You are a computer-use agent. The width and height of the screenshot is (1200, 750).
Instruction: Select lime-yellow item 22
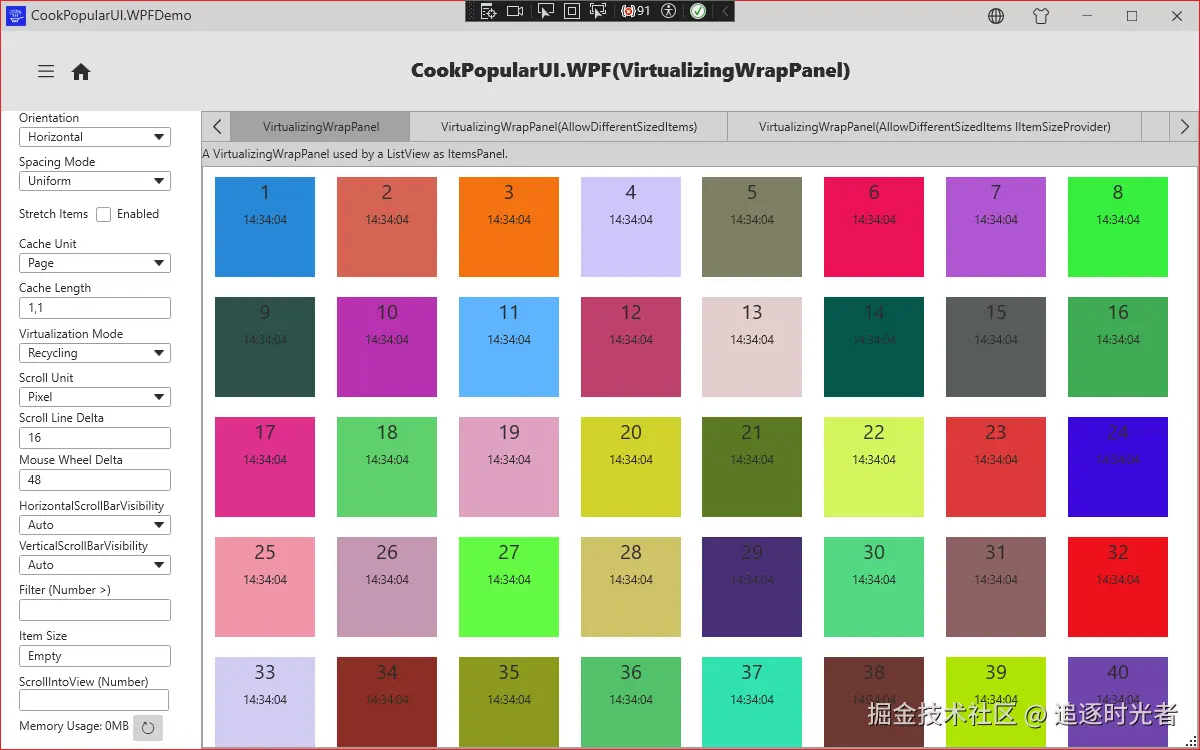pyautogui.click(x=874, y=467)
